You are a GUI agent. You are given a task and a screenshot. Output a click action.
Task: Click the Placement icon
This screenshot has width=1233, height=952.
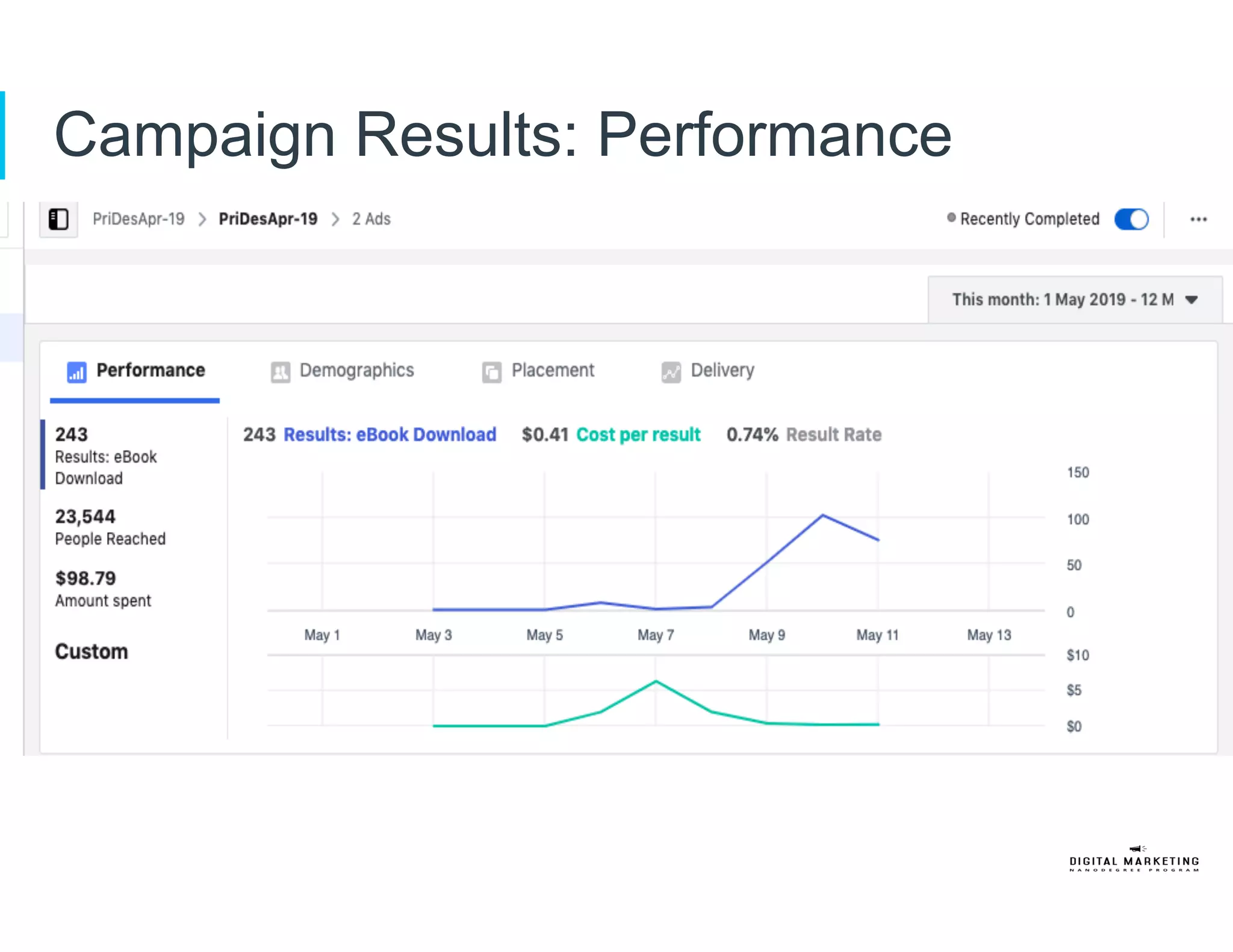492,372
